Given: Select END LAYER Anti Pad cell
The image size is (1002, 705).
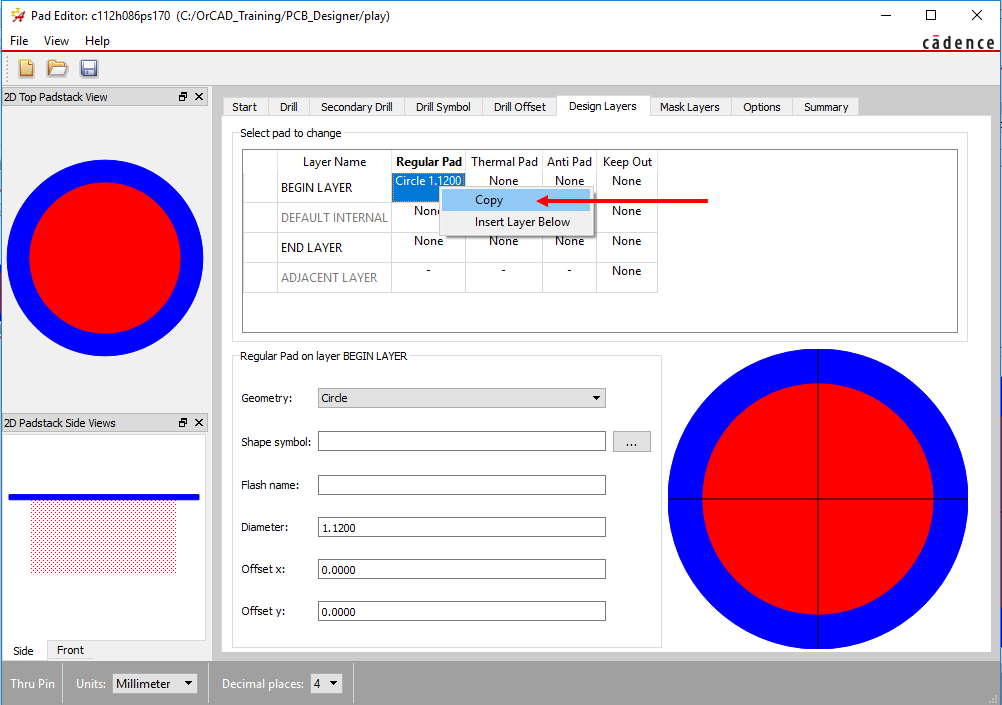Looking at the screenshot, I should coord(569,247).
